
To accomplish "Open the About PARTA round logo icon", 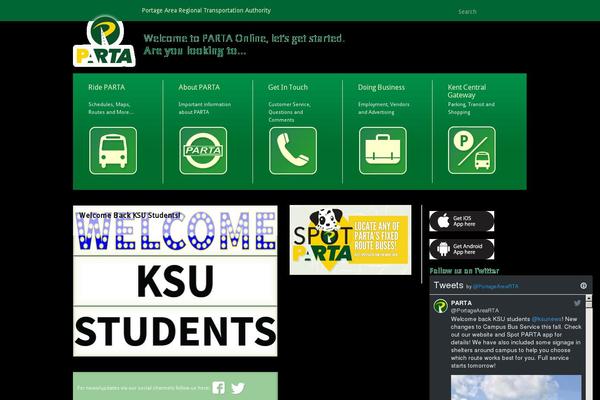I will point(203,151).
